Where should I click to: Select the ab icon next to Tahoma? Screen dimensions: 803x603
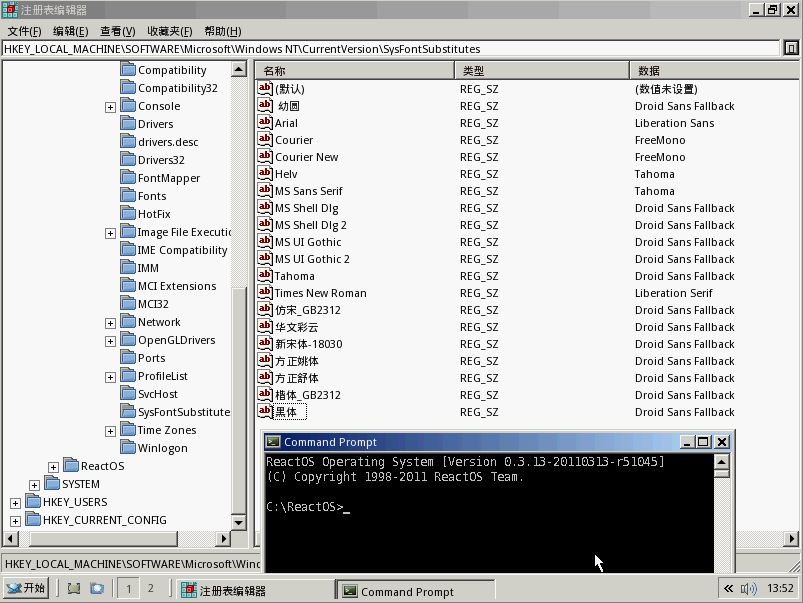point(265,275)
